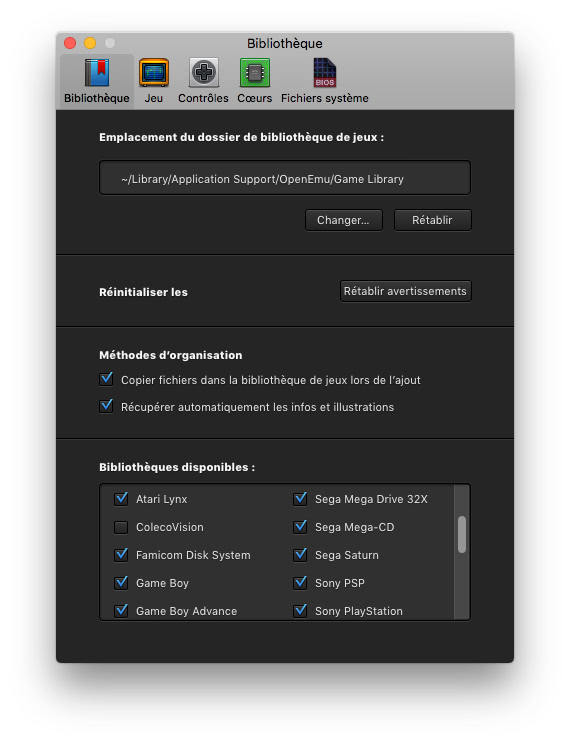Click the Rétablir button
The height and width of the screenshot is (743, 570).
433,220
